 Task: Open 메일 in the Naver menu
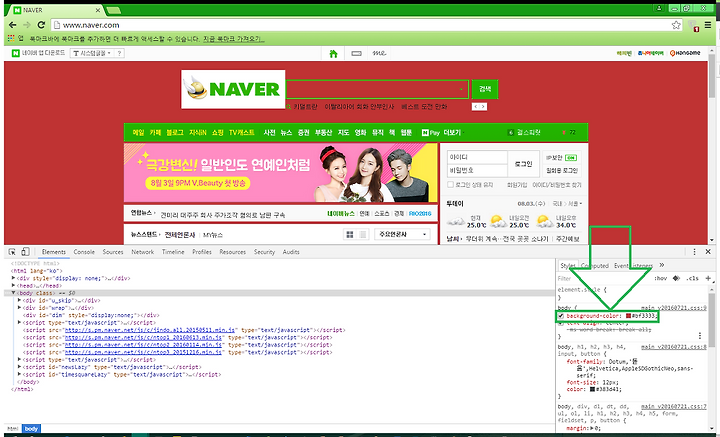tap(138, 133)
